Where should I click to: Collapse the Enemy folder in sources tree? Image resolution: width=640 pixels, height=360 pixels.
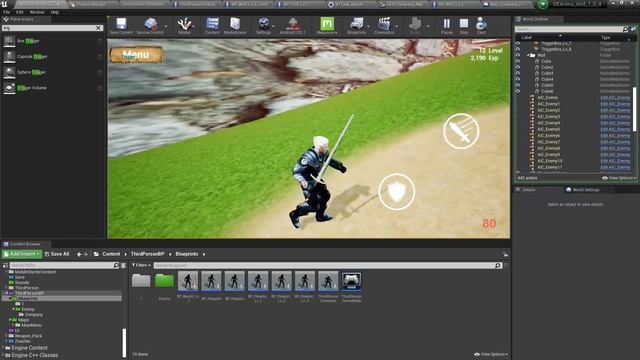(x=13, y=309)
